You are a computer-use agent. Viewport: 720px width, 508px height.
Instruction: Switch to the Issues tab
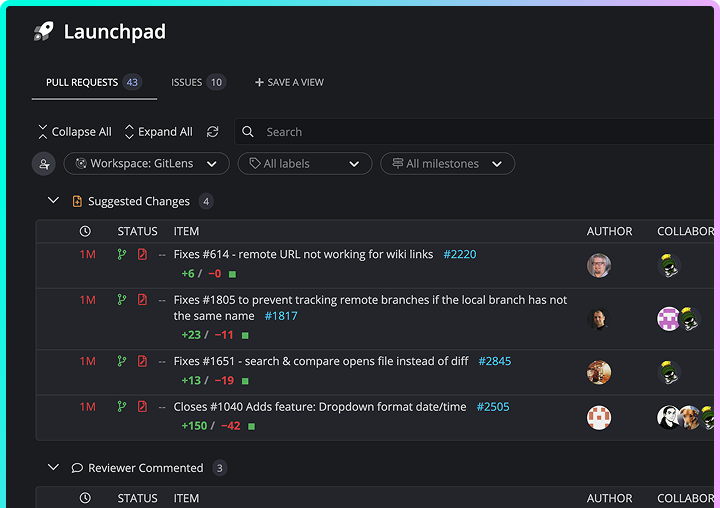[198, 82]
